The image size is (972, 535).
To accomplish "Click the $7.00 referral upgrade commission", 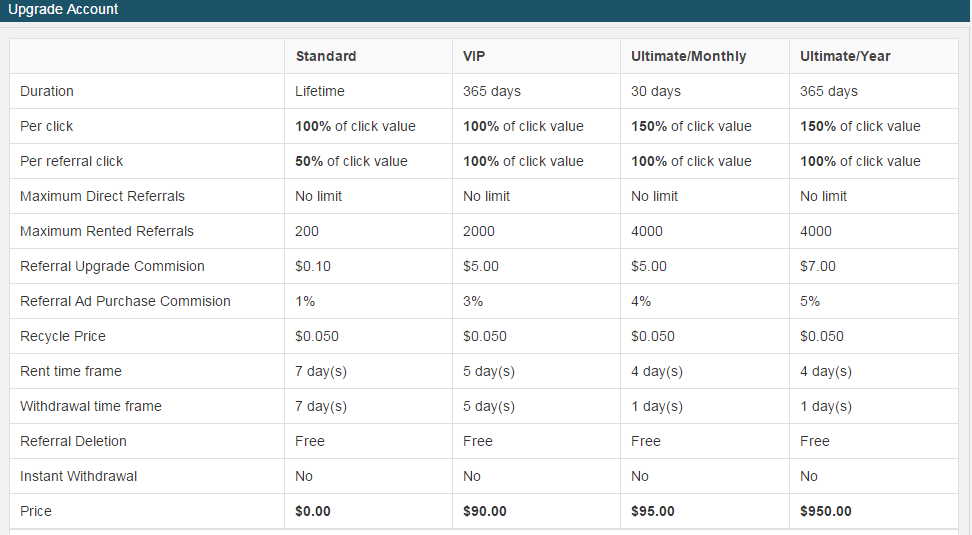I will [818, 266].
